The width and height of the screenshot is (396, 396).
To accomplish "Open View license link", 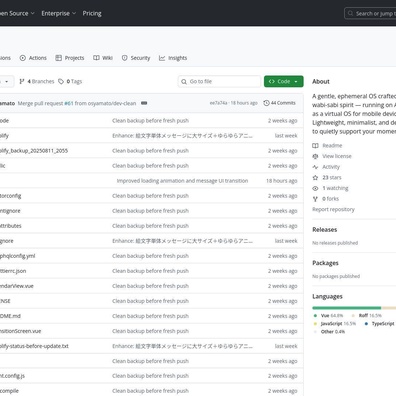I will (337, 156).
